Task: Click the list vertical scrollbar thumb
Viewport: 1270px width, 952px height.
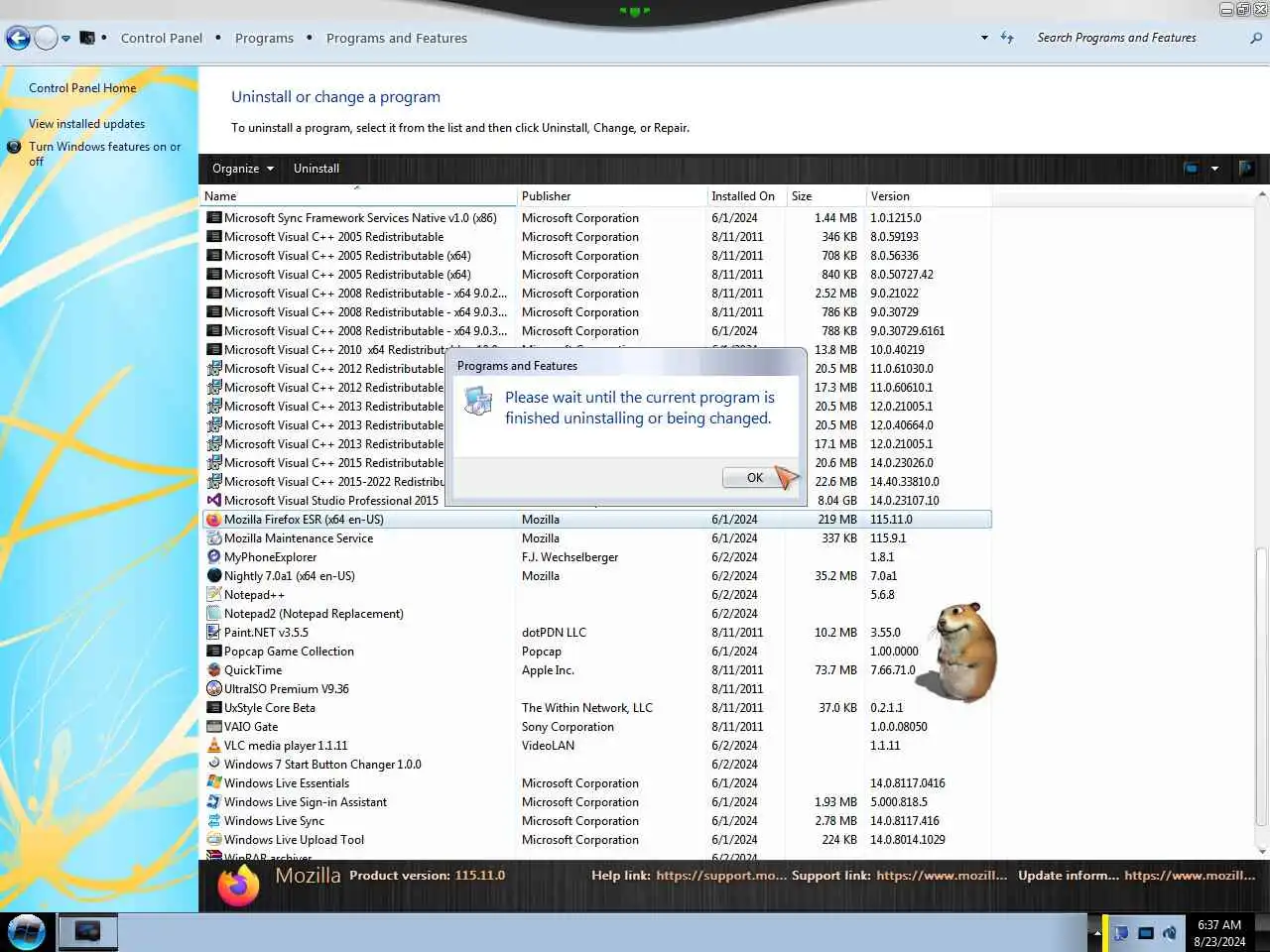Action: (1261, 688)
